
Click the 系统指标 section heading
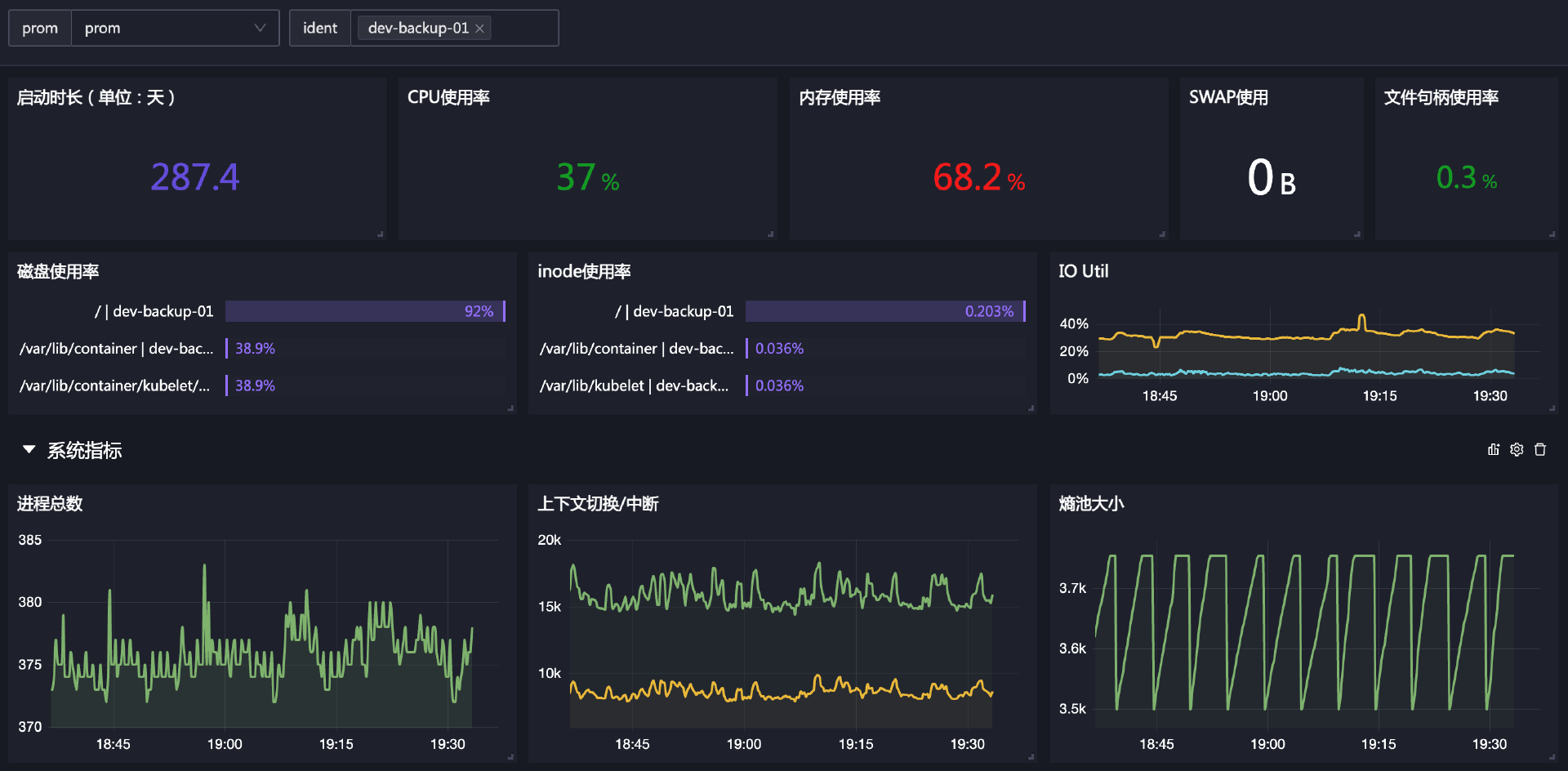click(x=84, y=450)
